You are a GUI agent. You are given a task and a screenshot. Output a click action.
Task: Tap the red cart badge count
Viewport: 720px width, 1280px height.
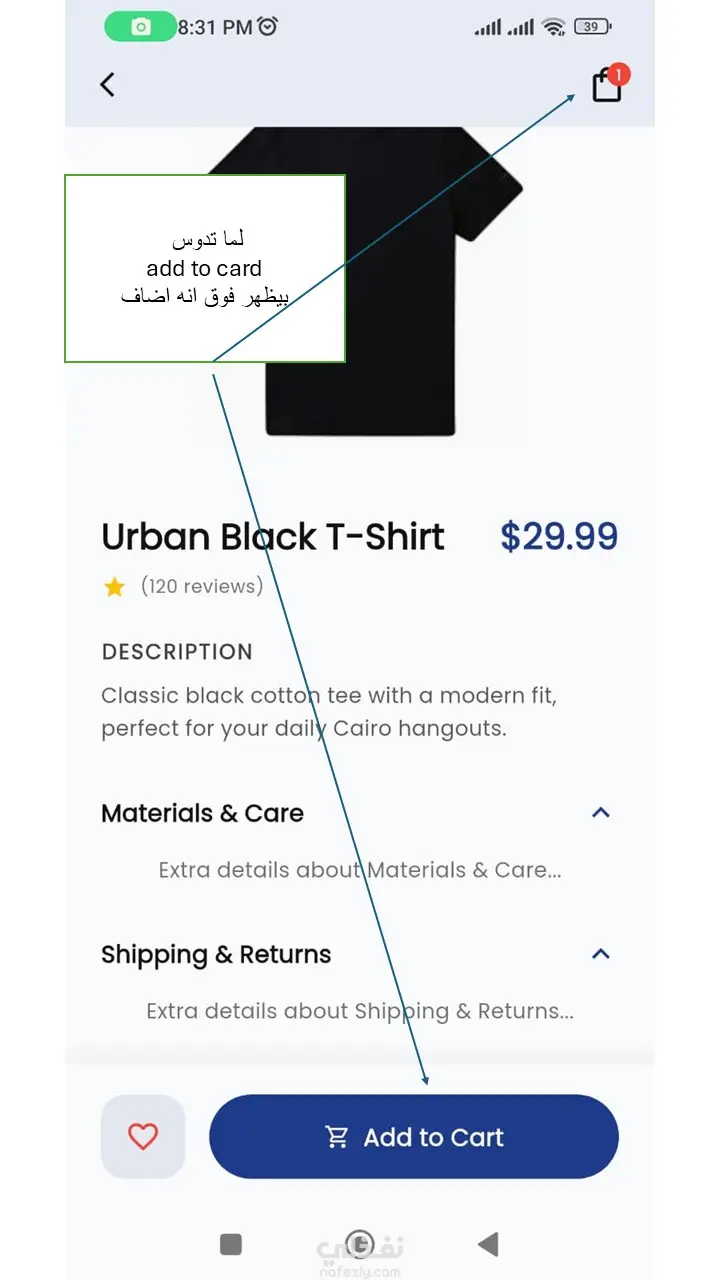coord(618,74)
